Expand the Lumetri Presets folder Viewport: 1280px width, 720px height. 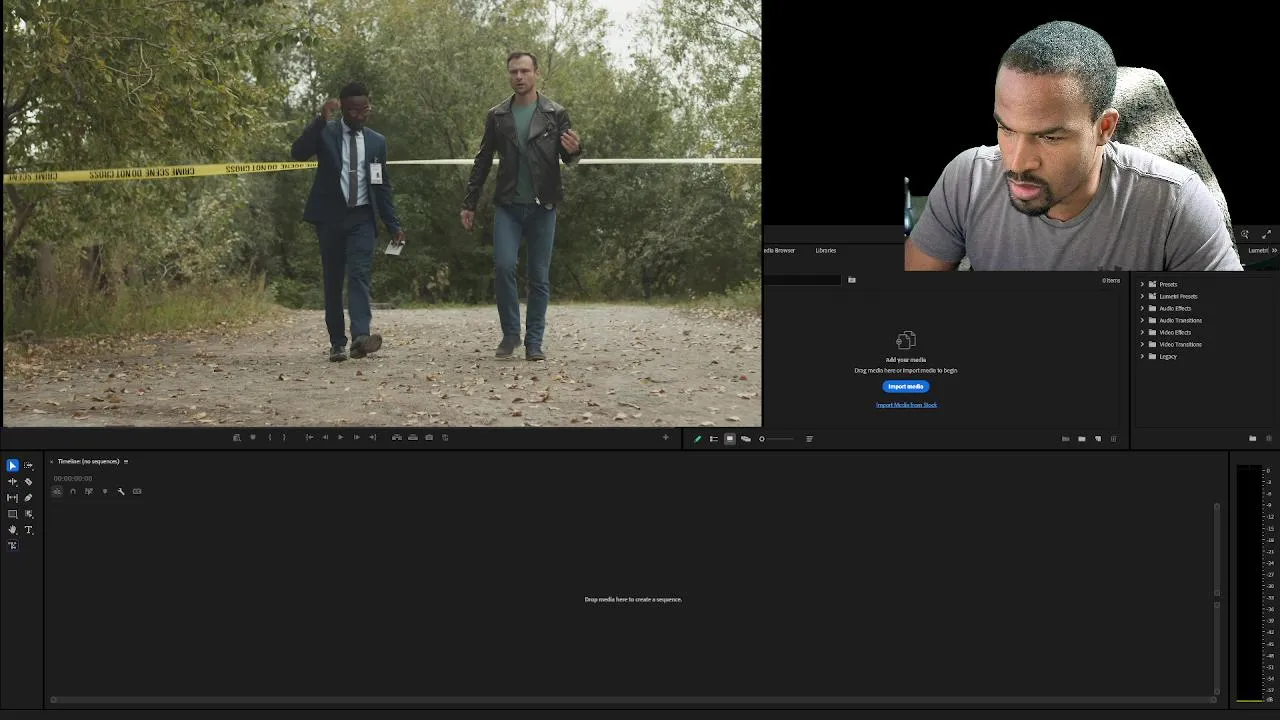click(x=1142, y=296)
